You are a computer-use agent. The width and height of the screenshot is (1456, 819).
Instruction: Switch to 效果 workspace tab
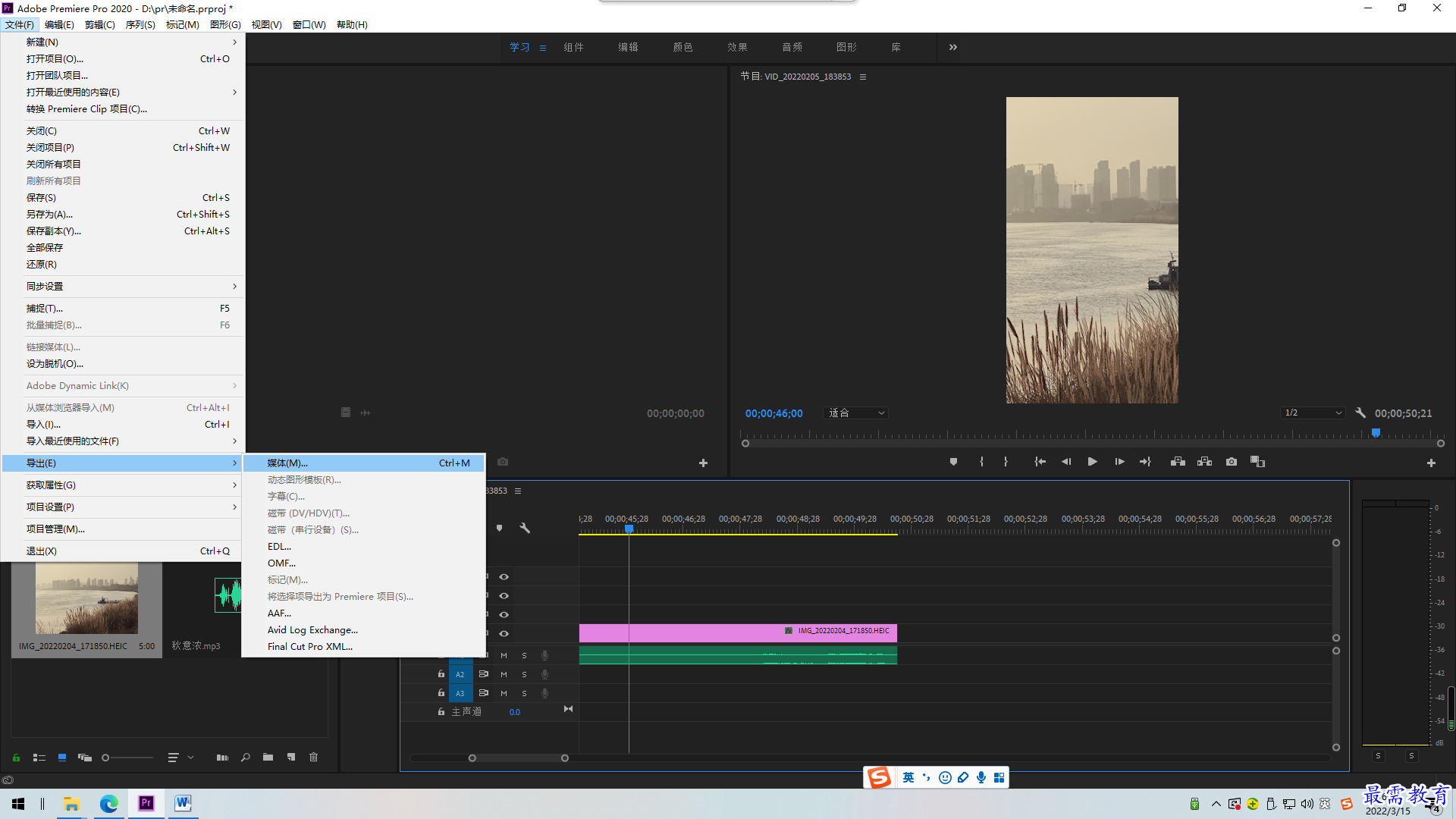(737, 47)
